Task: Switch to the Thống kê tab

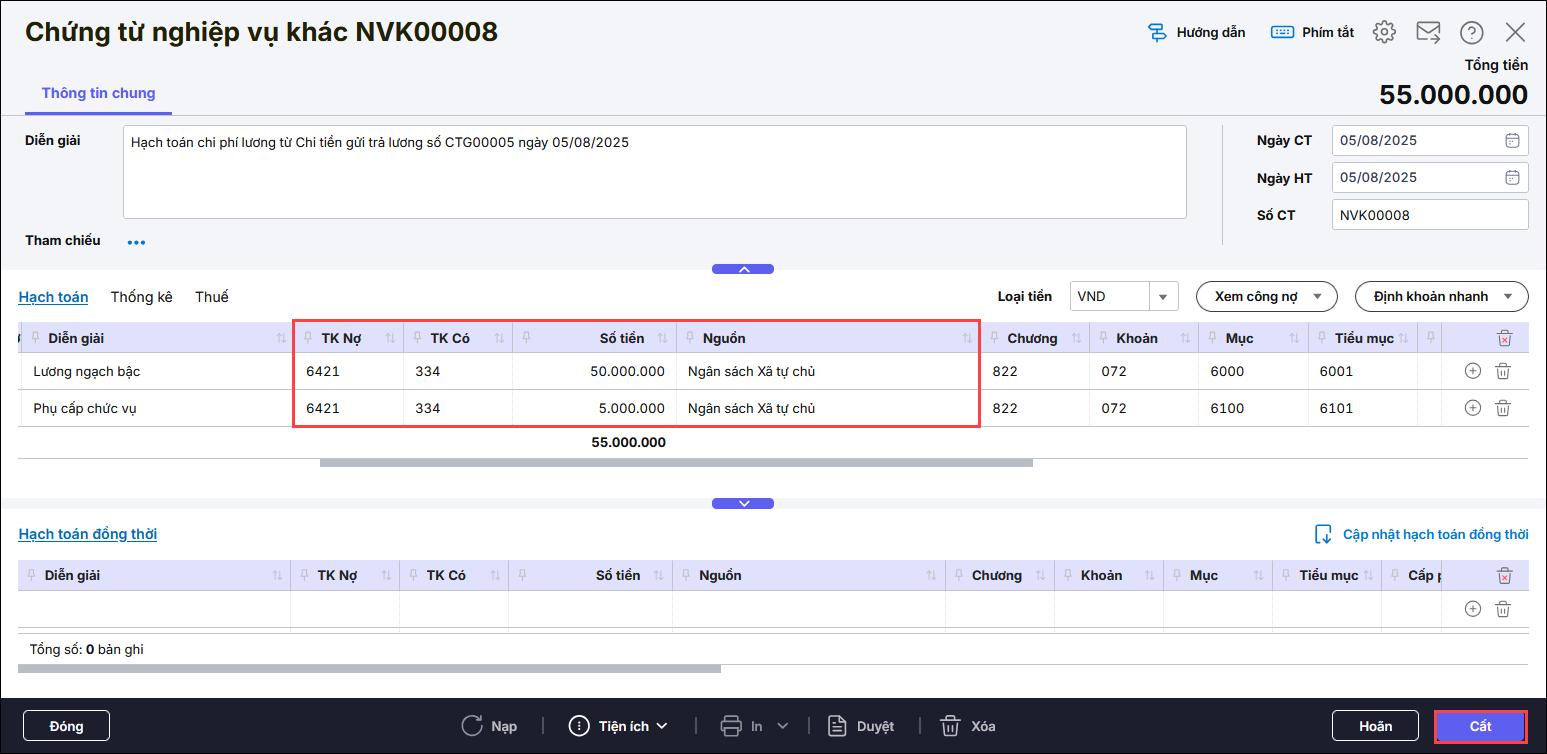Action: click(141, 297)
